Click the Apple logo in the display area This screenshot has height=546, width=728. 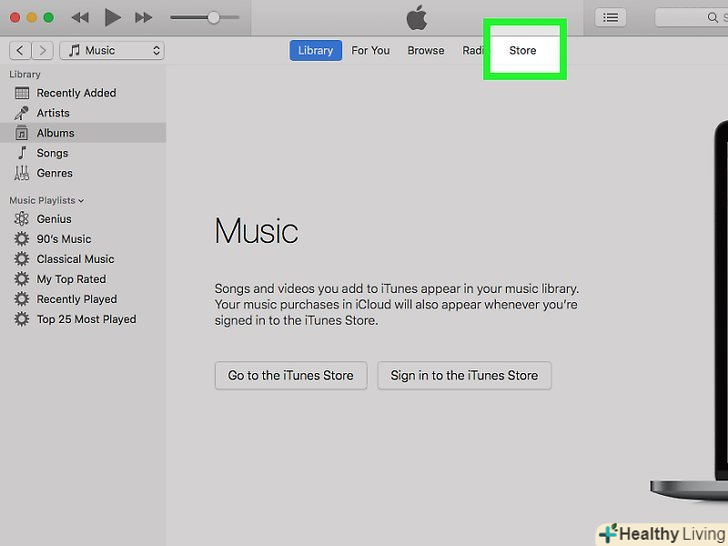[416, 18]
